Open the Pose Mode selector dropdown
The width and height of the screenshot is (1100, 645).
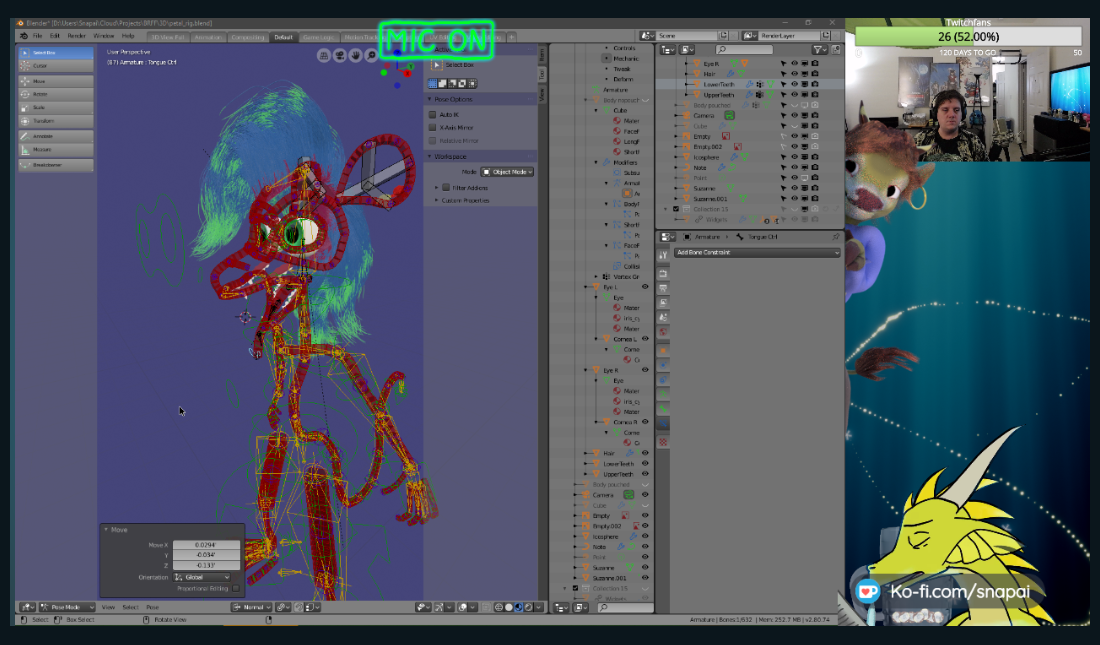click(66, 607)
